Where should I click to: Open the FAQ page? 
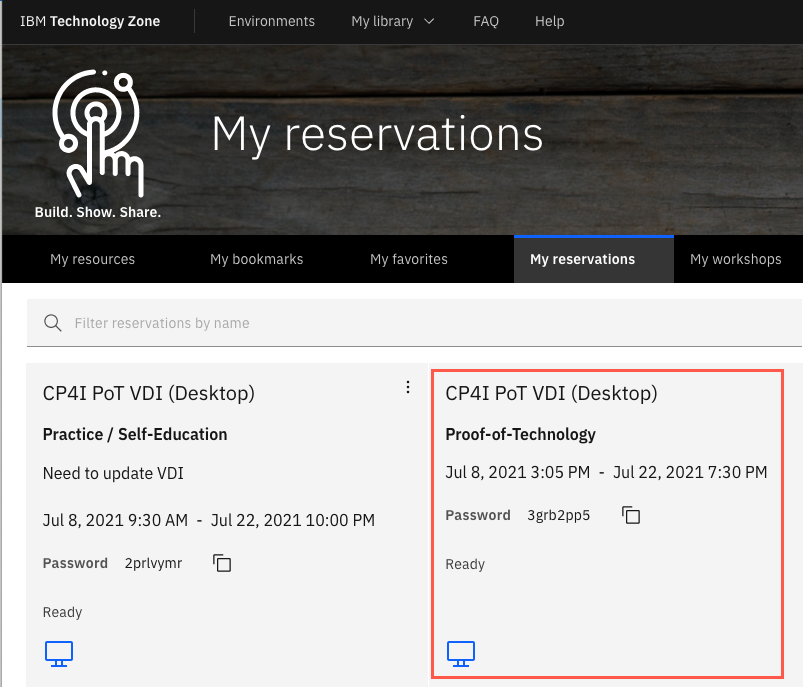[x=485, y=22]
